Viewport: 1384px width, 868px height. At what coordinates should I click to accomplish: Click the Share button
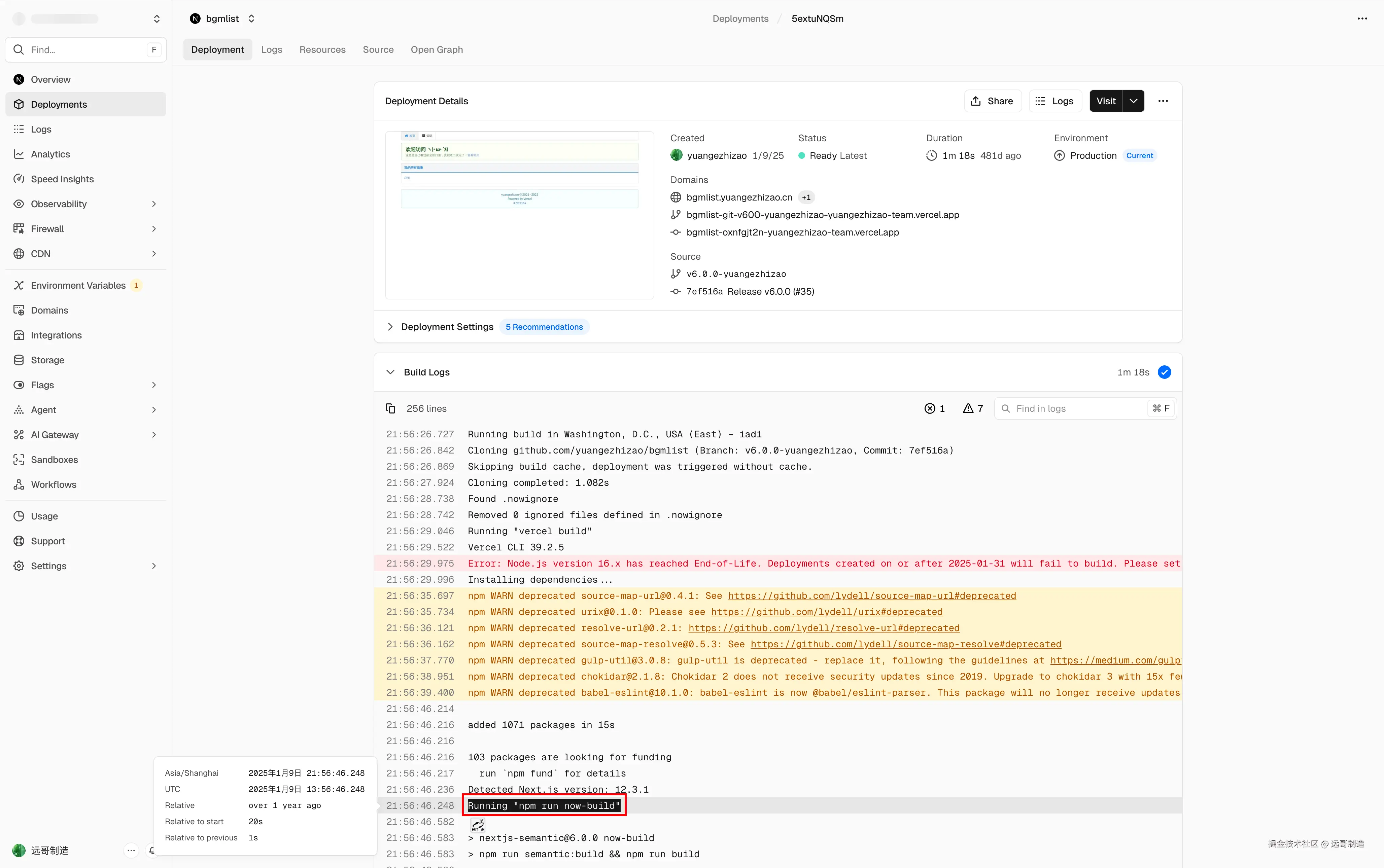point(992,101)
